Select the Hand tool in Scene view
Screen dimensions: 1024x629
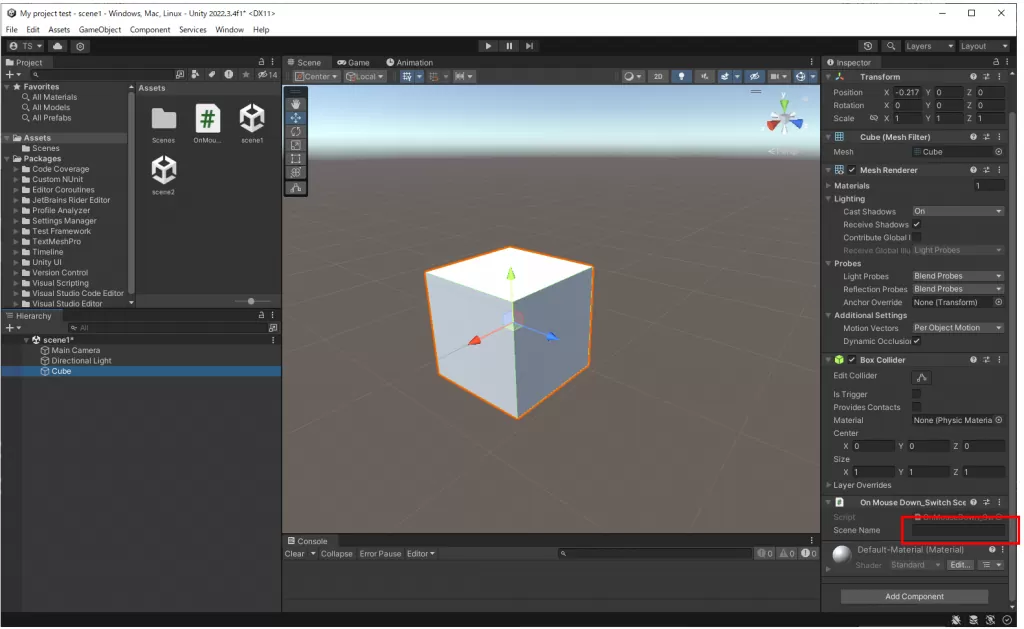coord(296,103)
